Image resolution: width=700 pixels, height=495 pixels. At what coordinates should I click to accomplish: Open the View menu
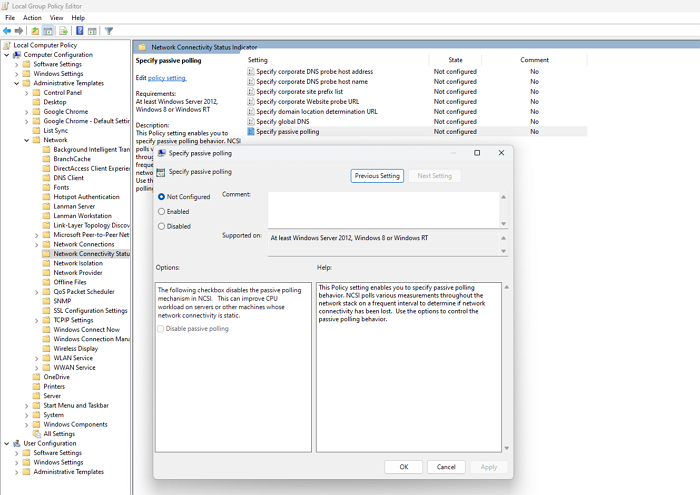(56, 18)
